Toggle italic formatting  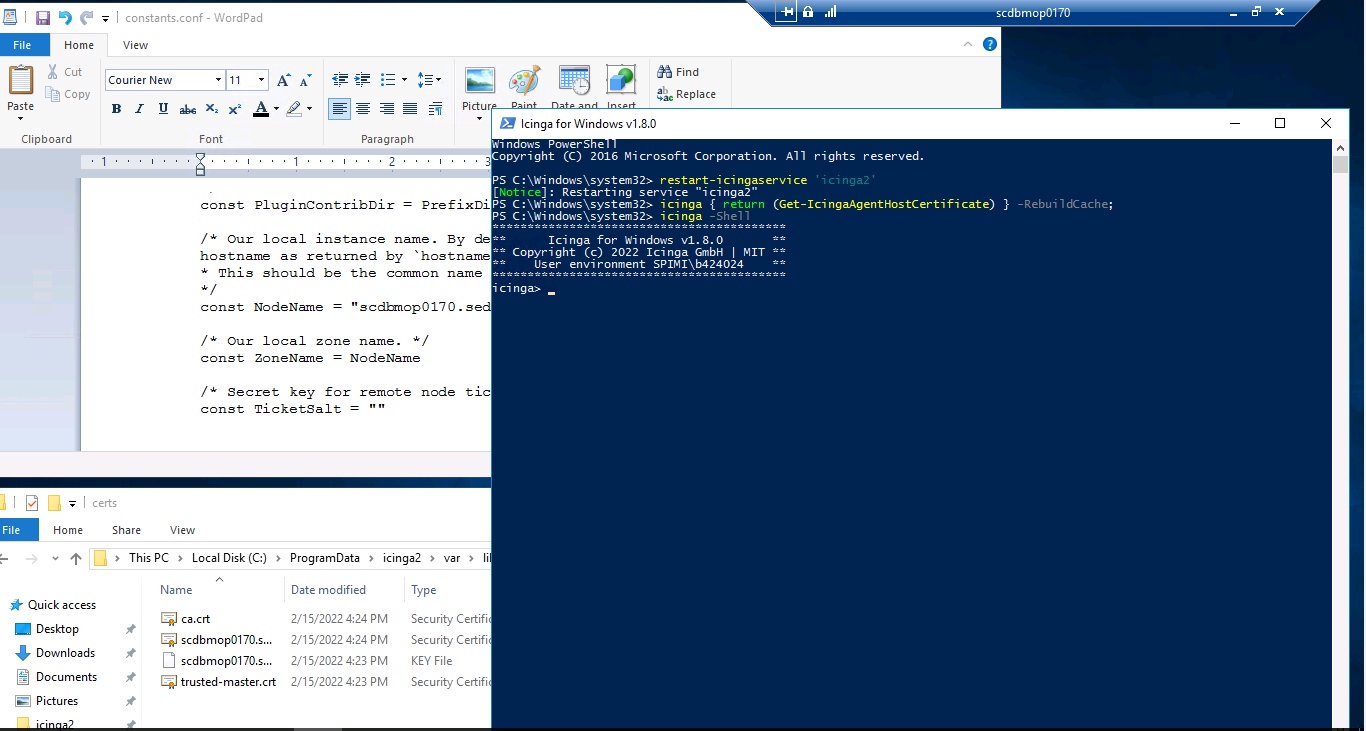(x=139, y=108)
